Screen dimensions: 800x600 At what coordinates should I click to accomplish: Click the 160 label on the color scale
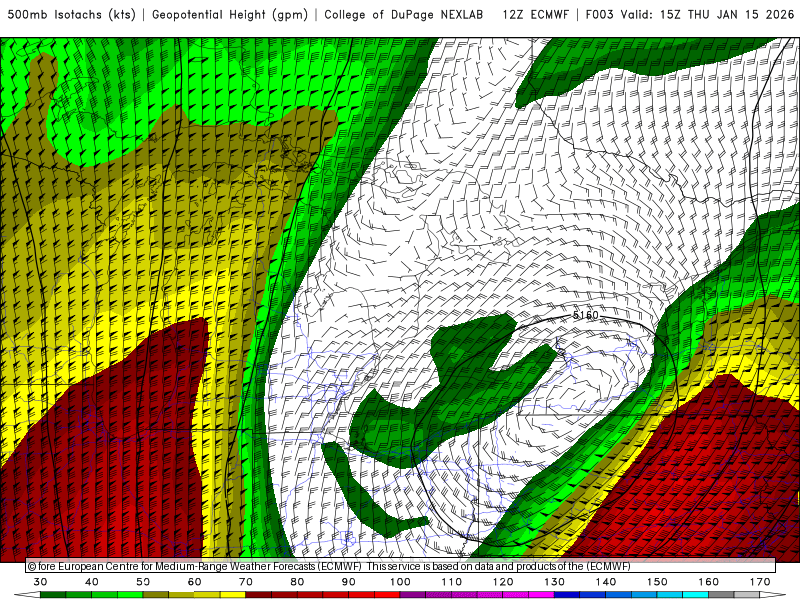[x=709, y=582]
